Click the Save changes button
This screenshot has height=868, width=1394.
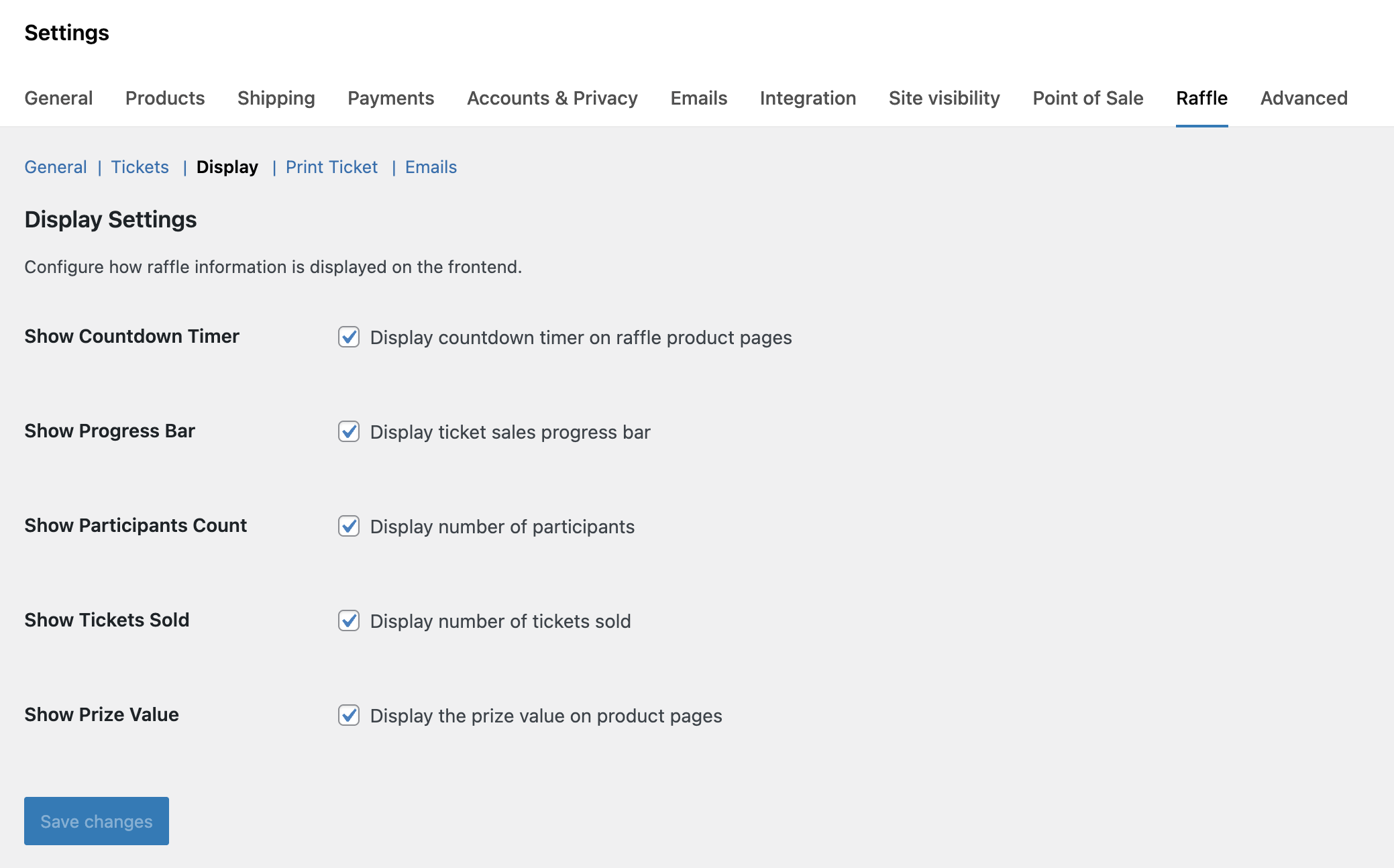tap(95, 820)
